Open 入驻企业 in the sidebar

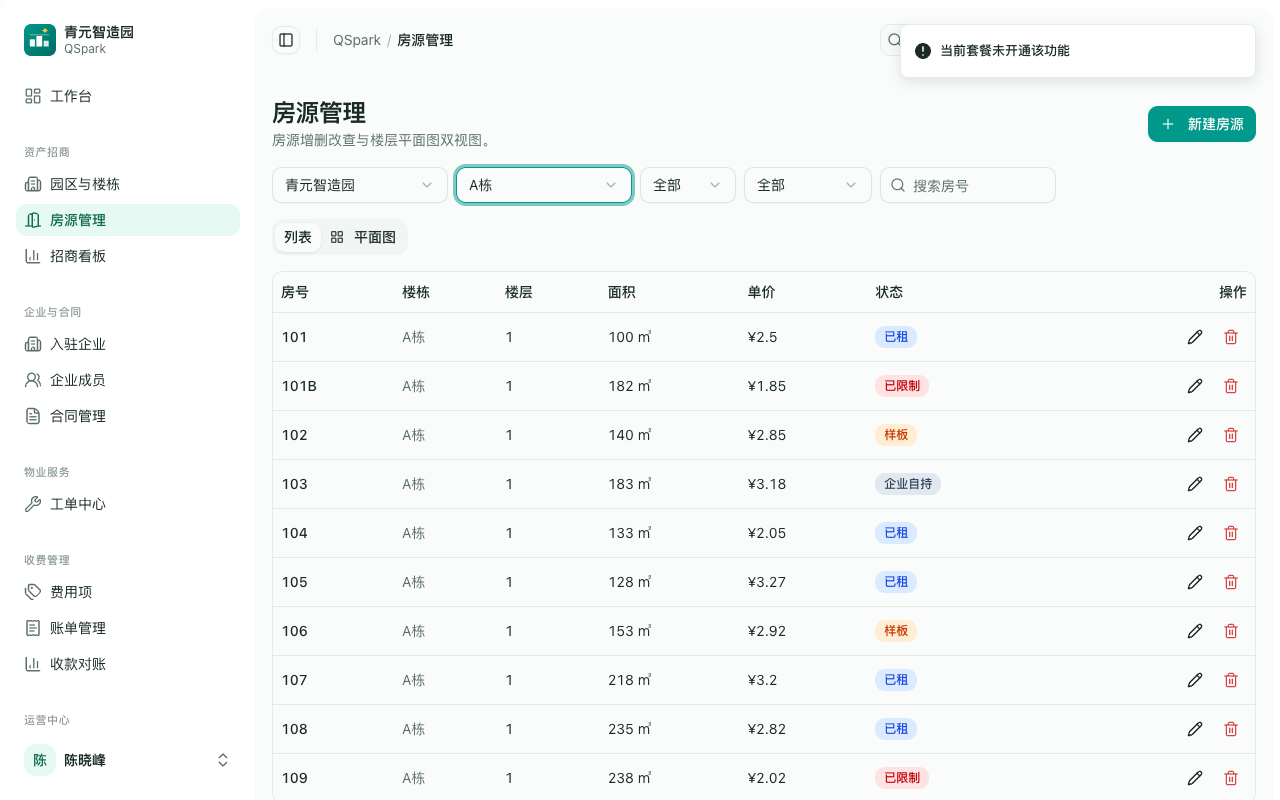[128, 344]
